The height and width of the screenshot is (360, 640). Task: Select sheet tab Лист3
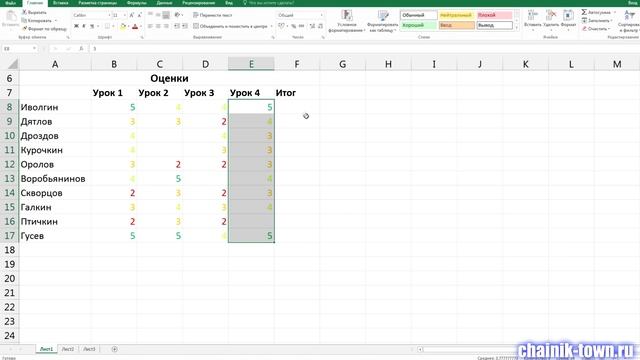[89, 349]
